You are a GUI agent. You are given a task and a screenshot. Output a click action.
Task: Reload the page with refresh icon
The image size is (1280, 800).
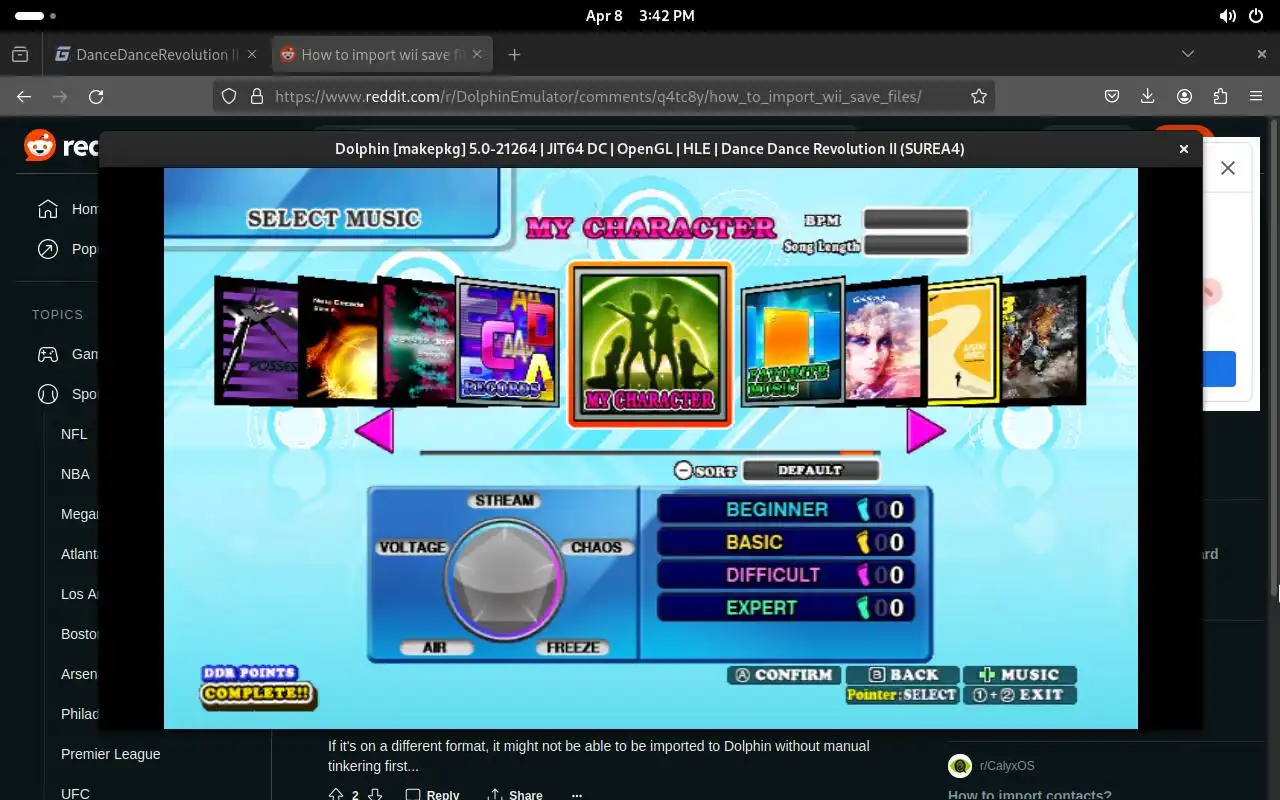pyautogui.click(x=96, y=96)
